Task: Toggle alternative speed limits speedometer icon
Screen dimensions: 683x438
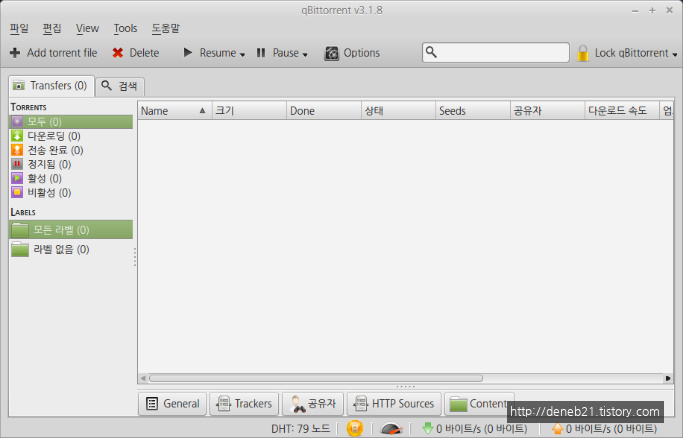Action: pos(390,429)
